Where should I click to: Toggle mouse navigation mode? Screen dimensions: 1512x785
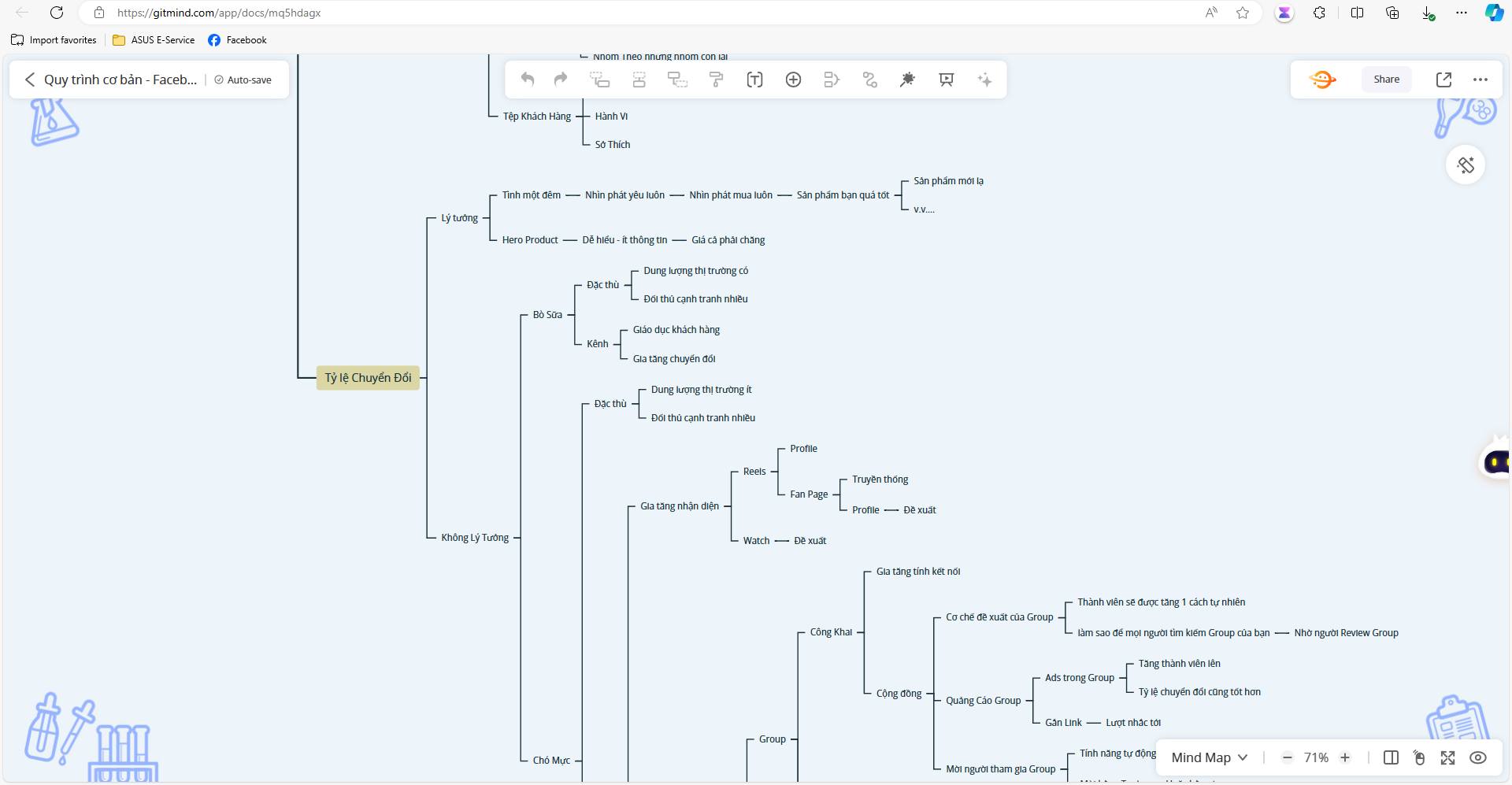coord(1419,757)
